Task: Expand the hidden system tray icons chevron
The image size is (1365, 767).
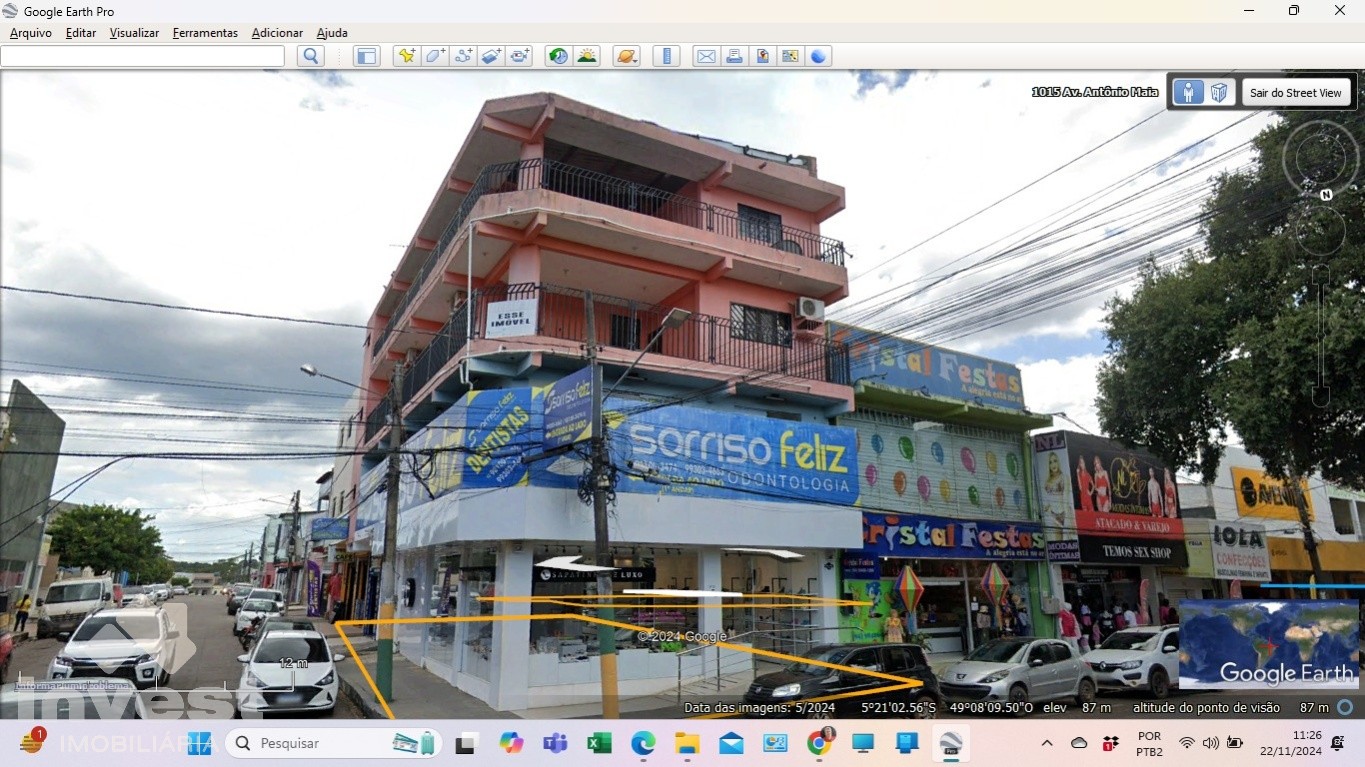Action: 1047,743
